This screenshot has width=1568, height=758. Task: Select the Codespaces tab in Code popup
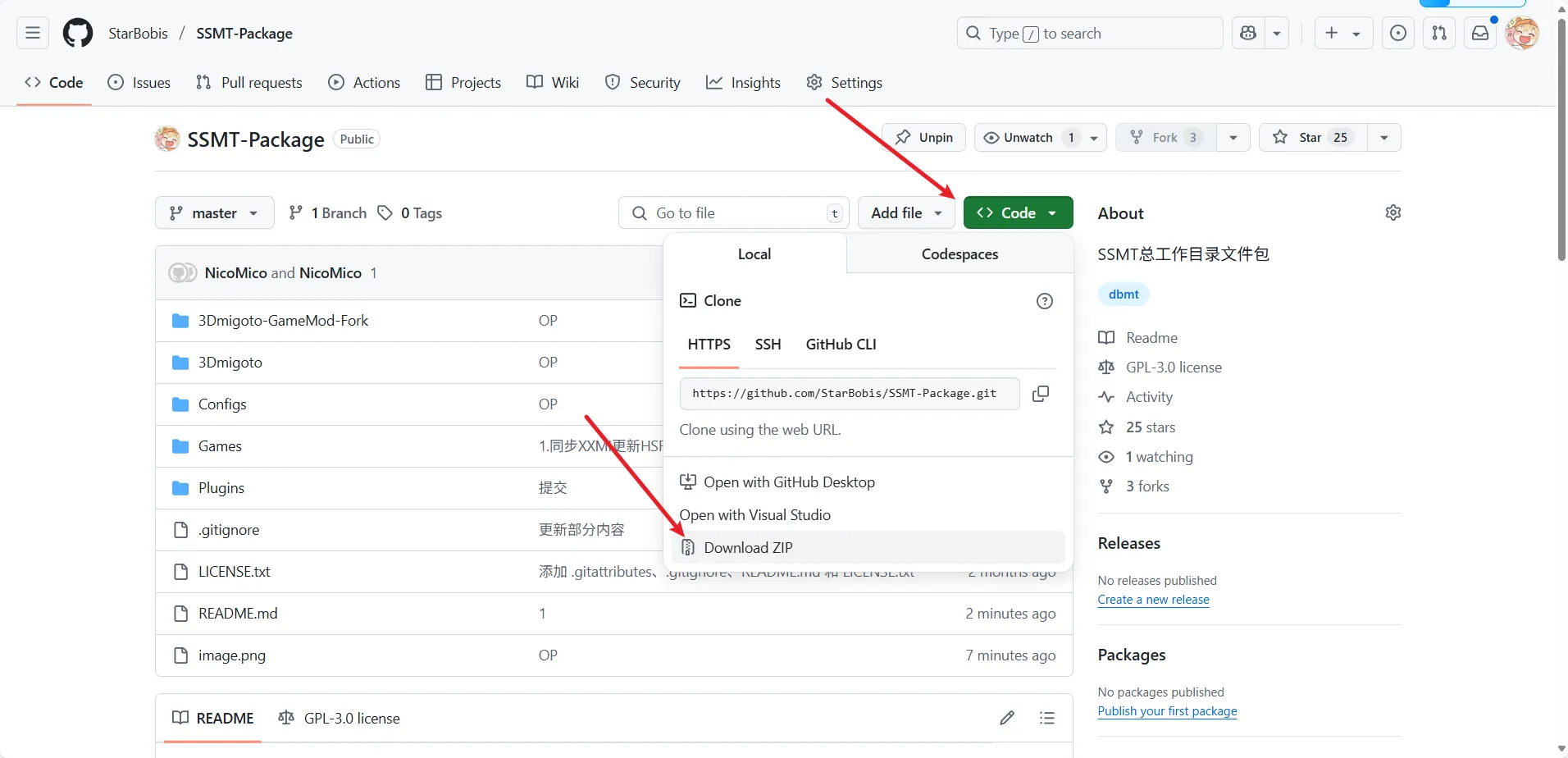959,254
